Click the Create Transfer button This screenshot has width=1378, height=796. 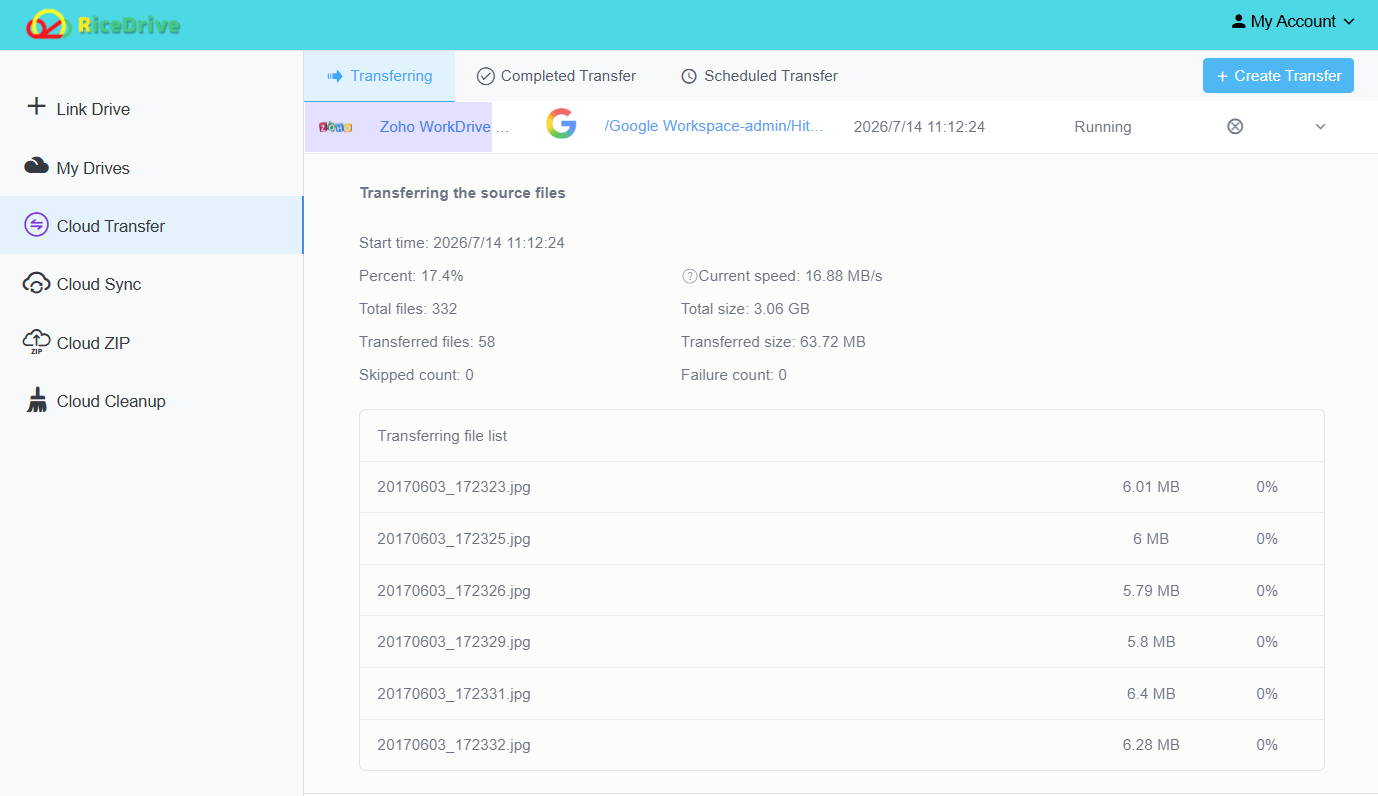pos(1278,76)
